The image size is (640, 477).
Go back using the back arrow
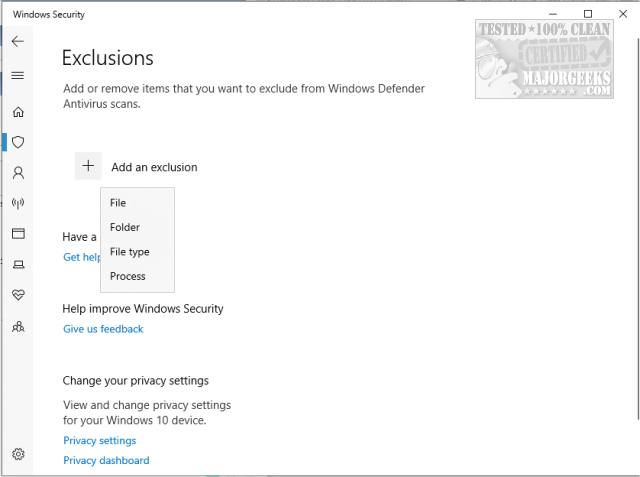pos(17,42)
